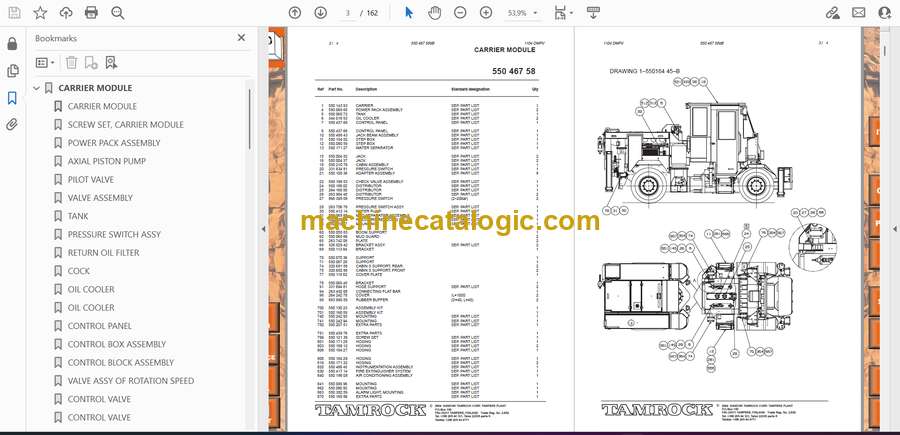The height and width of the screenshot is (435, 900).
Task: Open VALVE ASSEMBLY bookmark
Action: [100, 198]
